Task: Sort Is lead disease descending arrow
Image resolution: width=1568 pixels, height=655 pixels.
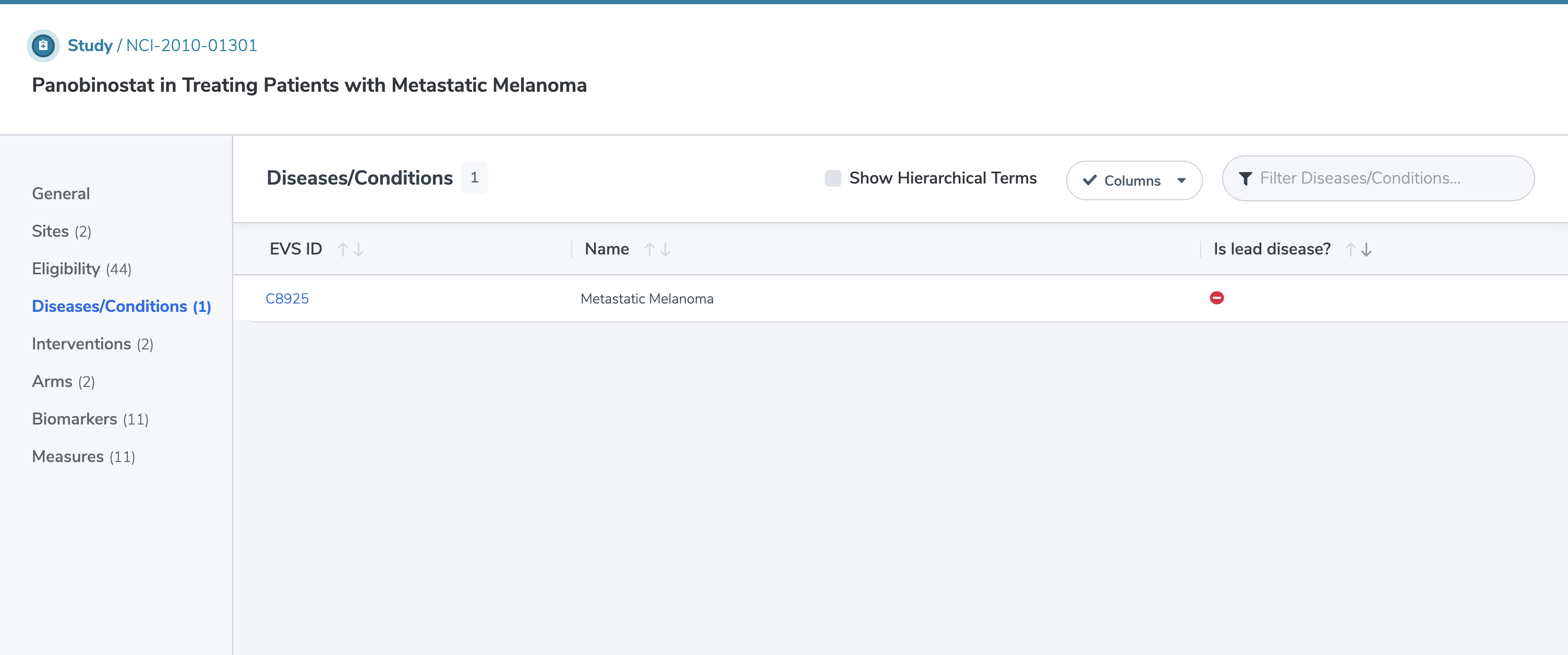Action: click(x=1367, y=249)
